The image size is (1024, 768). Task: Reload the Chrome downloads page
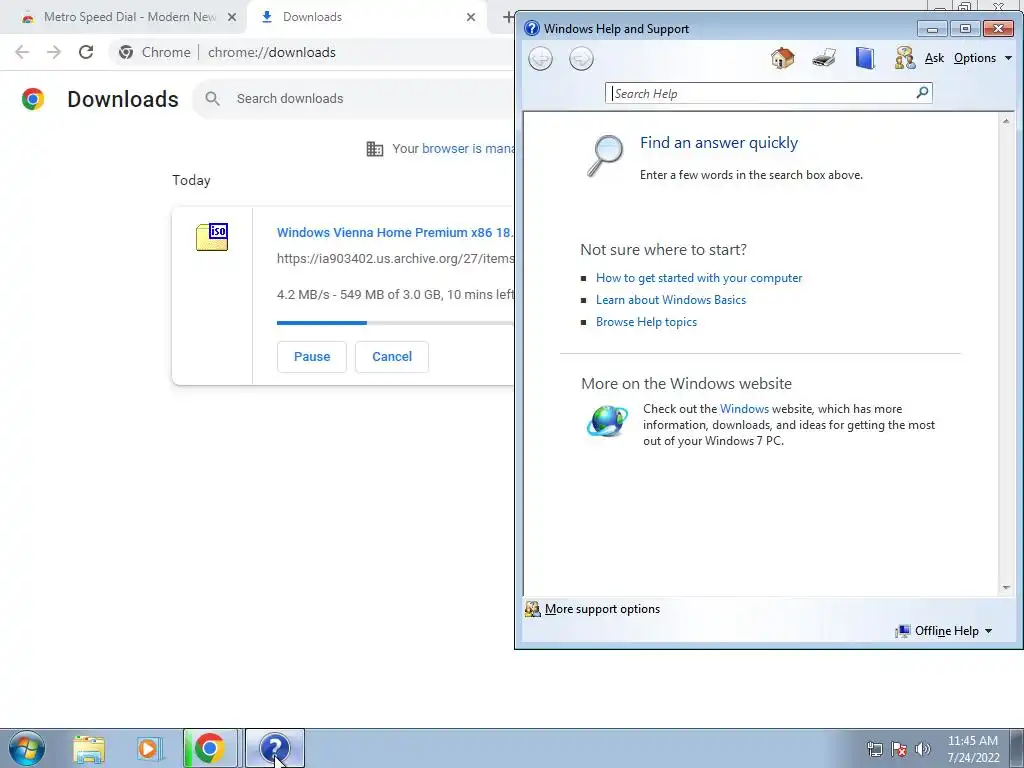tap(86, 52)
